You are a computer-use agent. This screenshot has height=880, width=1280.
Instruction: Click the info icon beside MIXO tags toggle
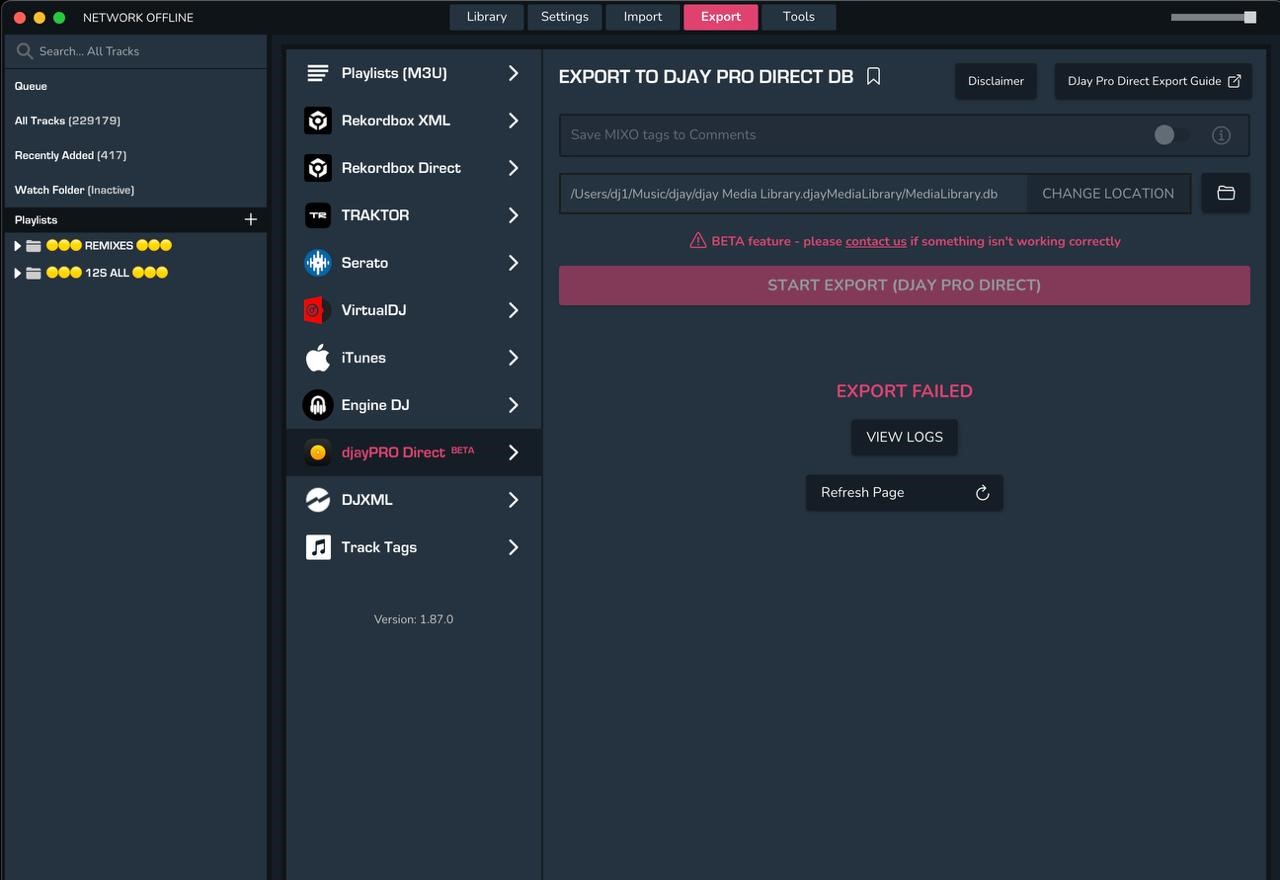pyautogui.click(x=1221, y=135)
